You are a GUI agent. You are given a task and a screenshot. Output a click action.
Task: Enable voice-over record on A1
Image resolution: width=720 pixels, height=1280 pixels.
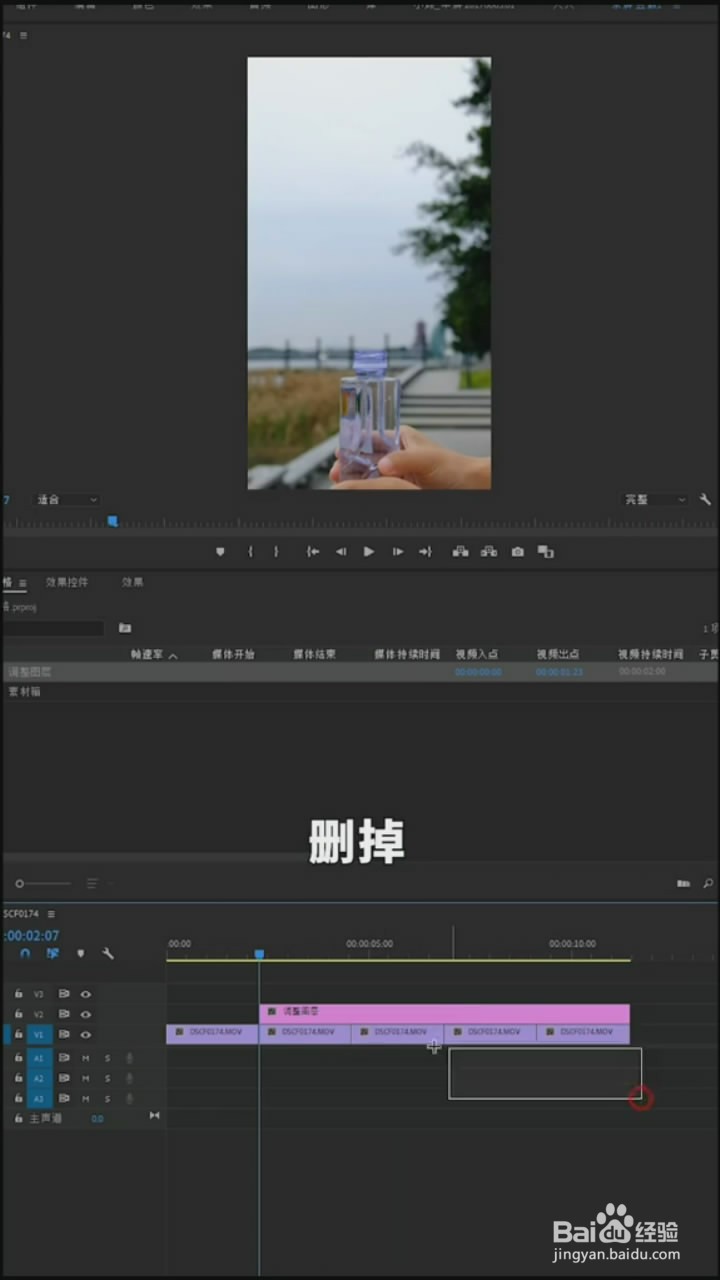tap(129, 1058)
